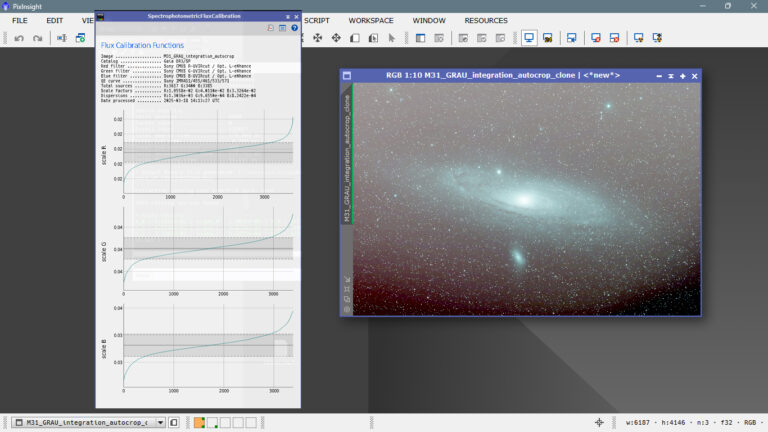Undo the last action with the undo arrow
Image resolution: width=768 pixels, height=432 pixels.
click(19, 38)
